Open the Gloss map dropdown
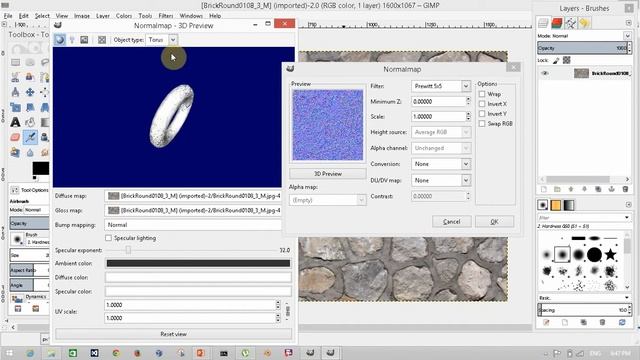Viewport: 640px width, 360px height. pos(193,210)
